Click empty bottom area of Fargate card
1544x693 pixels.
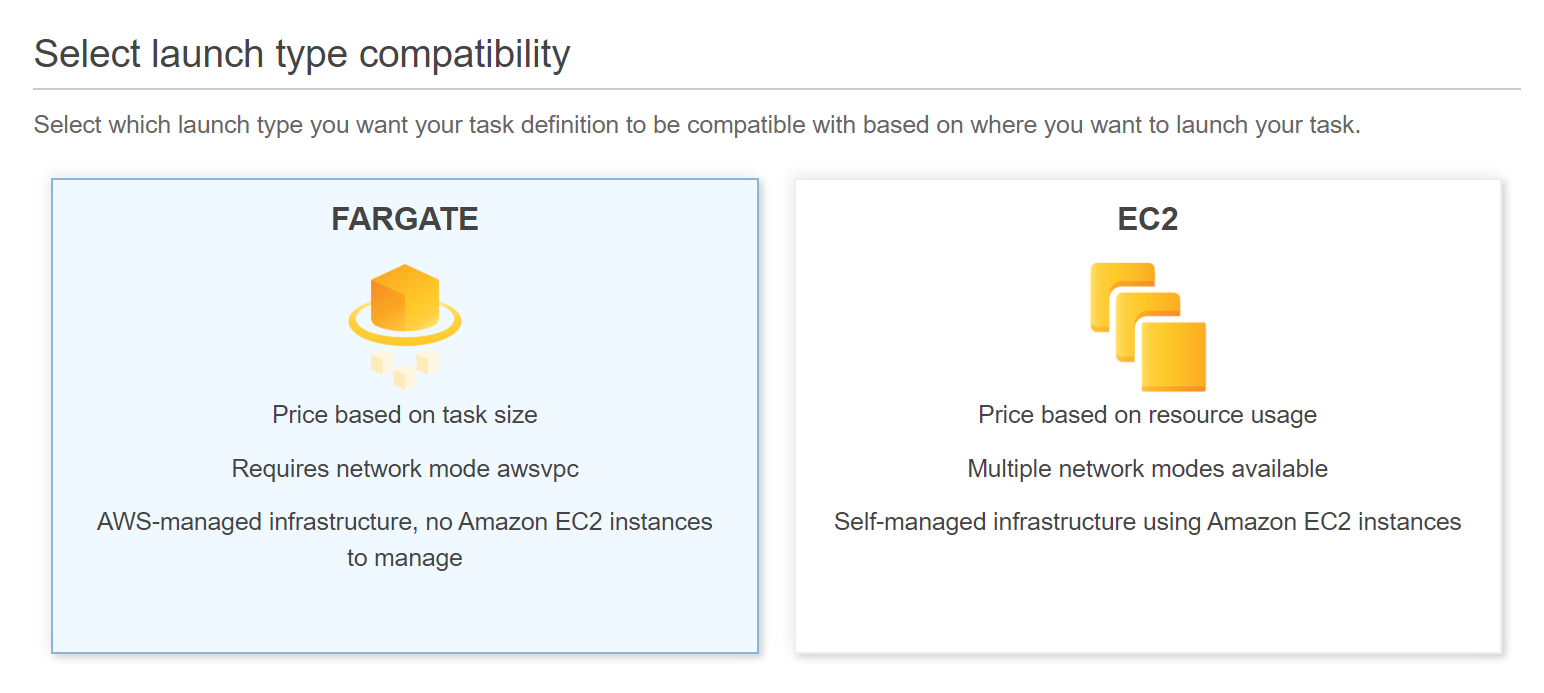click(405, 613)
